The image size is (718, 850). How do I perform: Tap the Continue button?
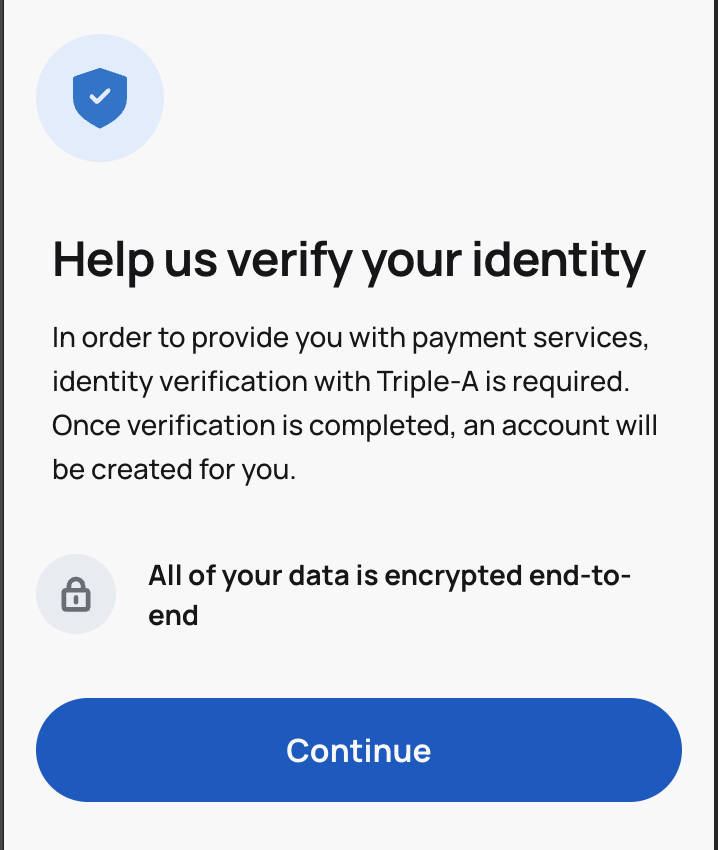(x=358, y=750)
